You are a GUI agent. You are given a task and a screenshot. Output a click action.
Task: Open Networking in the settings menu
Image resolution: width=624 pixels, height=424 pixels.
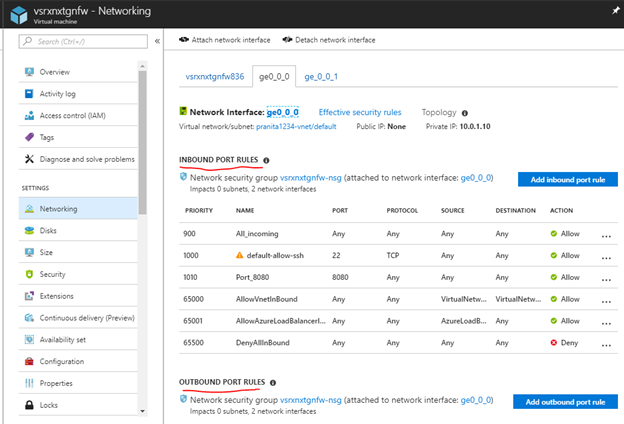click(78, 209)
